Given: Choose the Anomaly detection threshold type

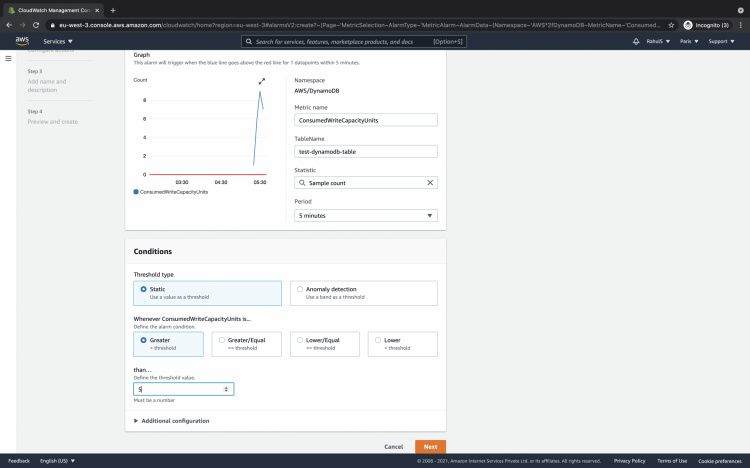Looking at the screenshot, I should coord(299,289).
